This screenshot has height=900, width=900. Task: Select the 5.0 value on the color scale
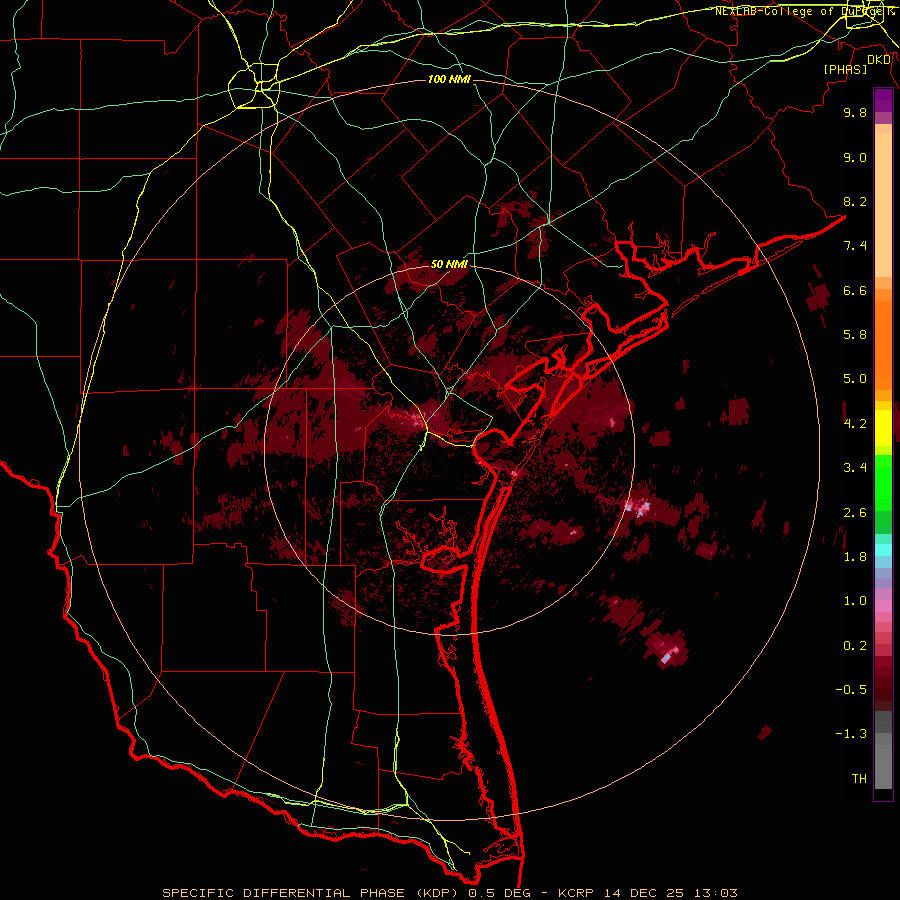click(855, 379)
